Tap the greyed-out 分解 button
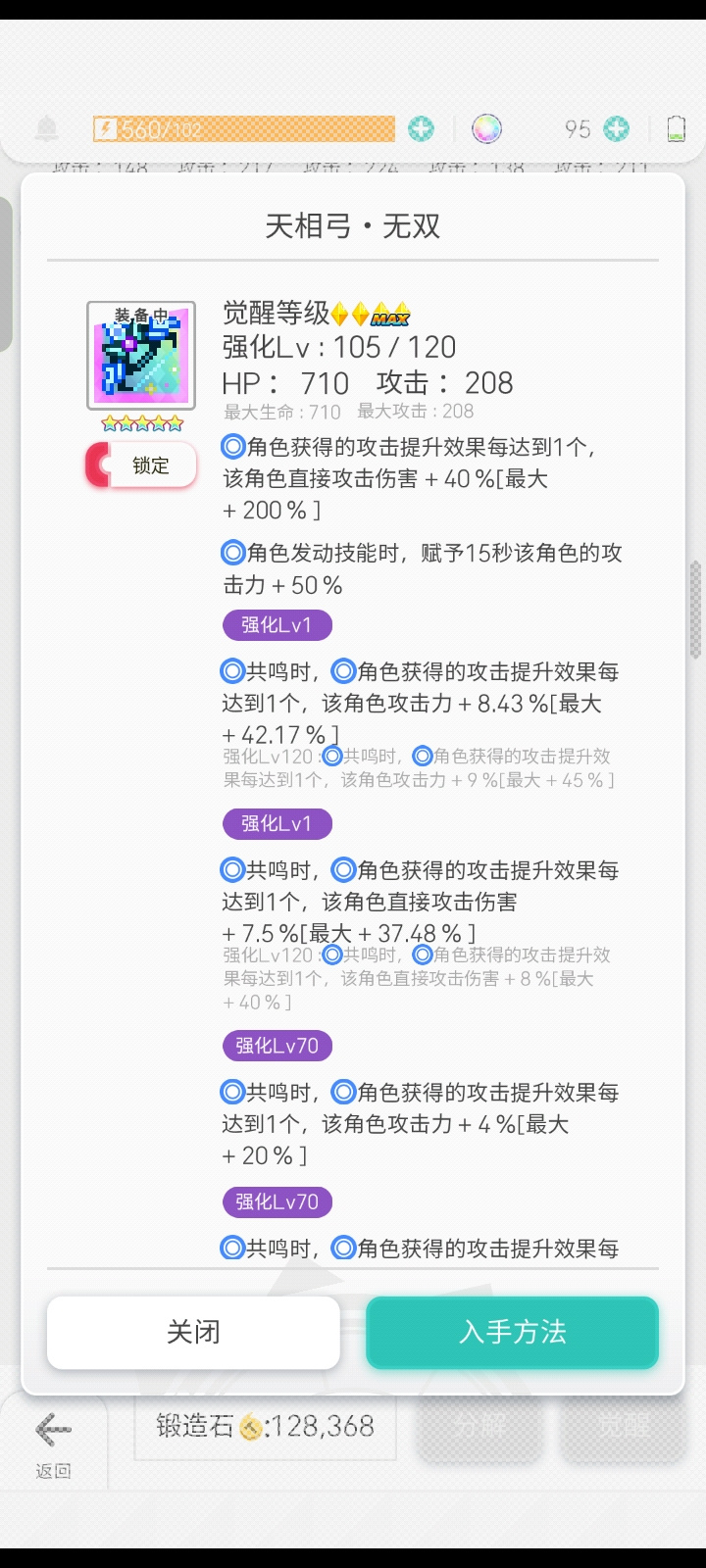 [x=480, y=1426]
